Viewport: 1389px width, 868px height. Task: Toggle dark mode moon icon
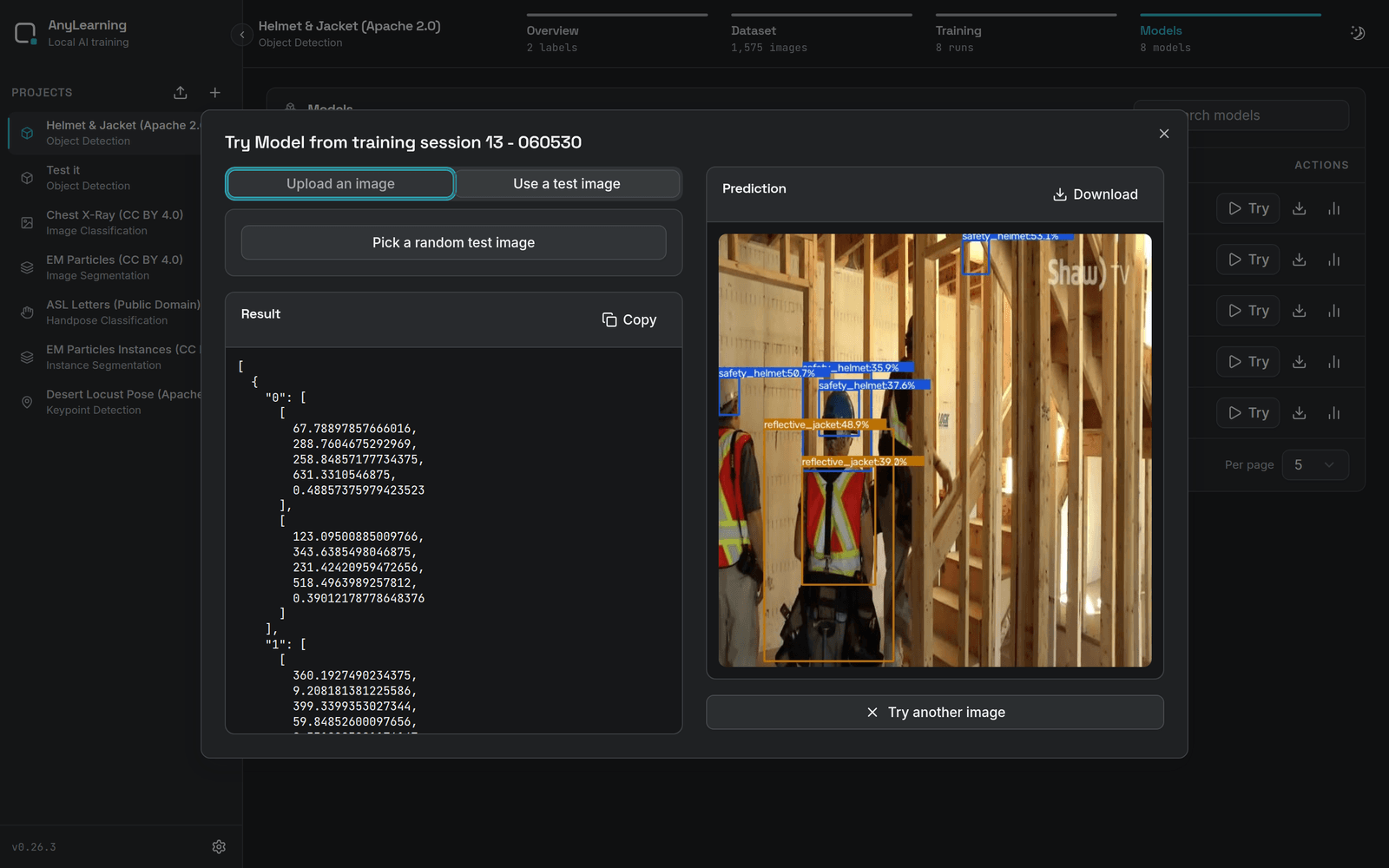coord(1358,33)
